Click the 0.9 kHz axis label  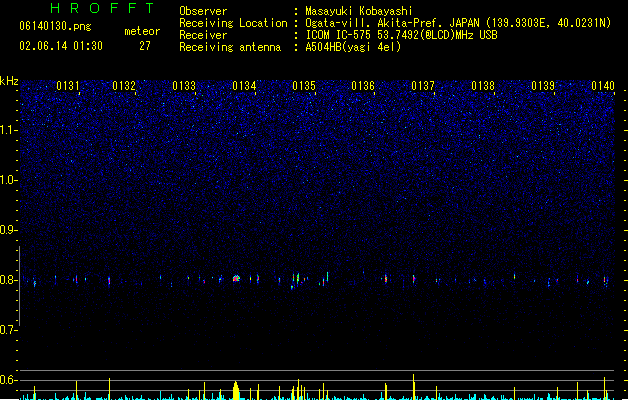pos(8,230)
